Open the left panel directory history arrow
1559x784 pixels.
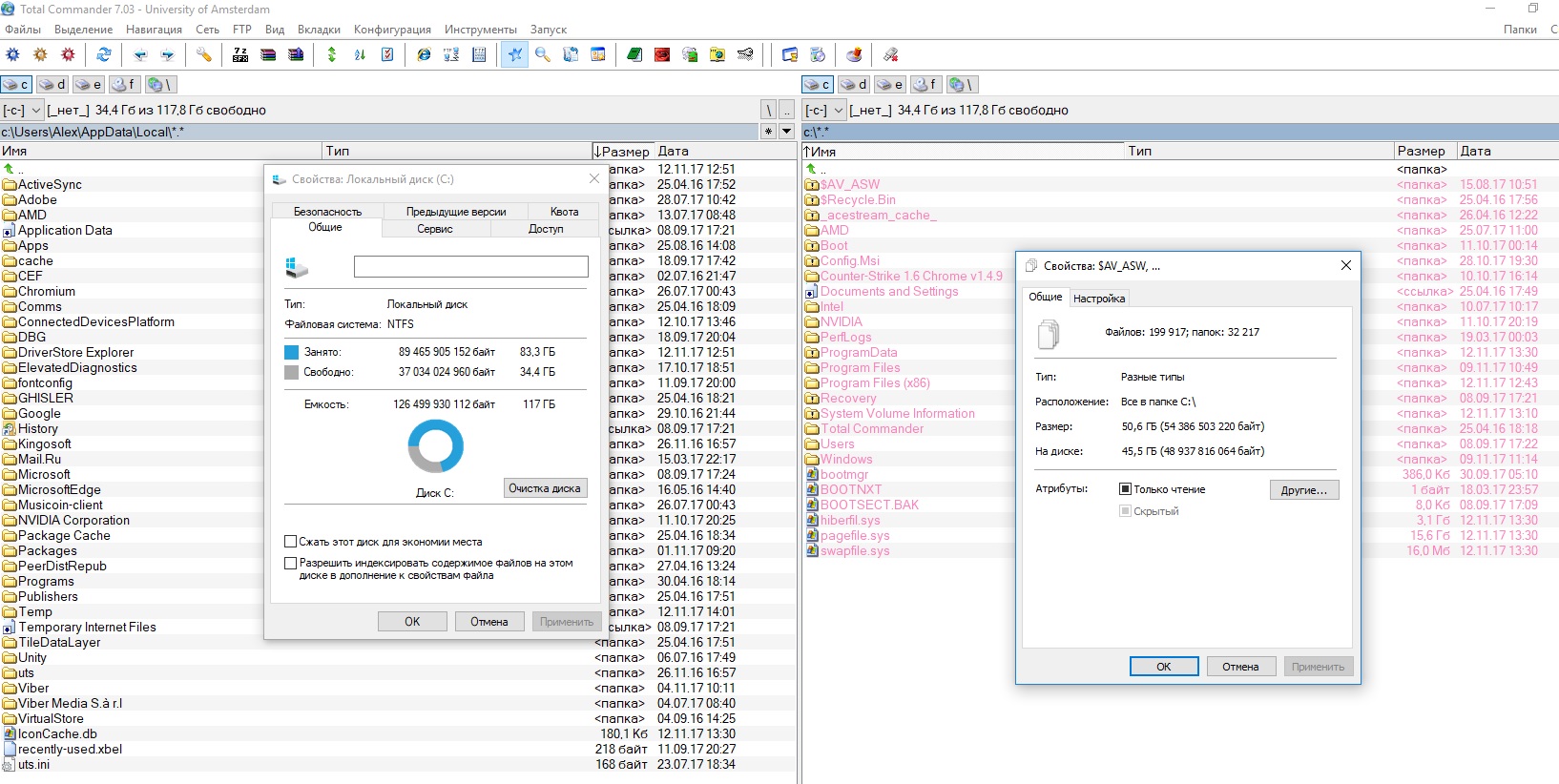pyautogui.click(x=787, y=132)
